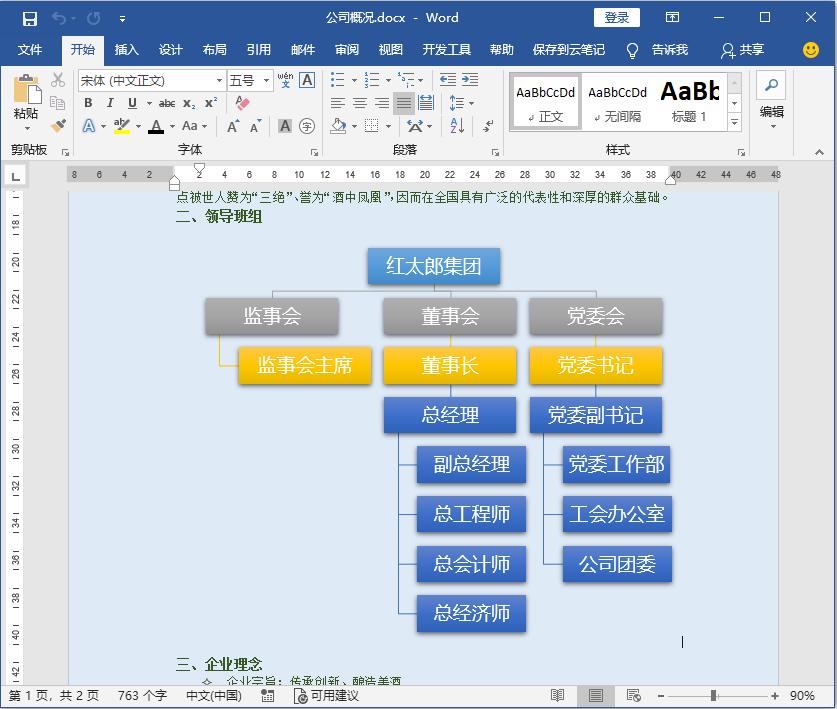The image size is (837, 709).
Task: Open the pinyin guide tool
Action: coord(287,79)
